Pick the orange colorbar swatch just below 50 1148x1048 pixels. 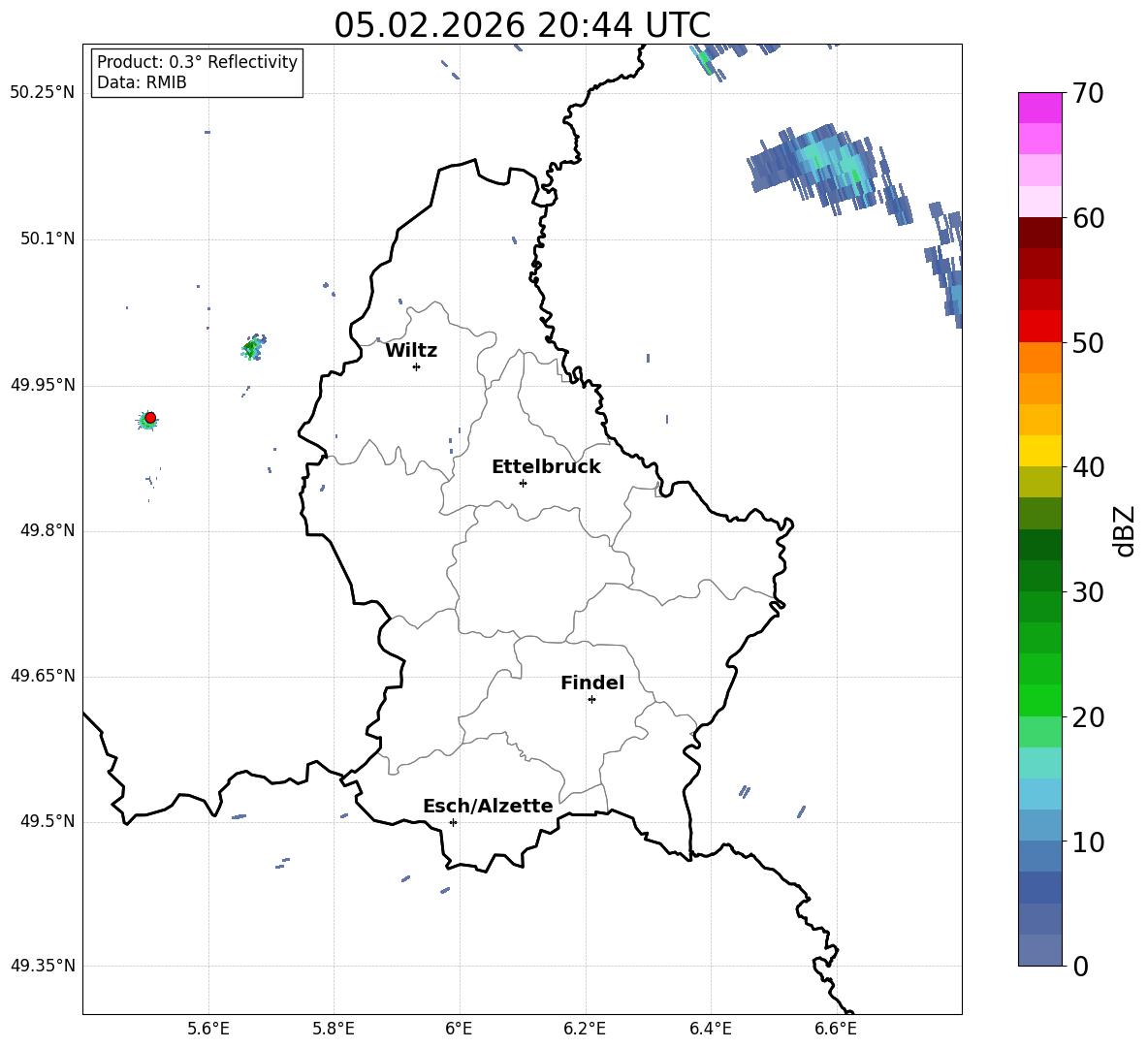[1039, 358]
